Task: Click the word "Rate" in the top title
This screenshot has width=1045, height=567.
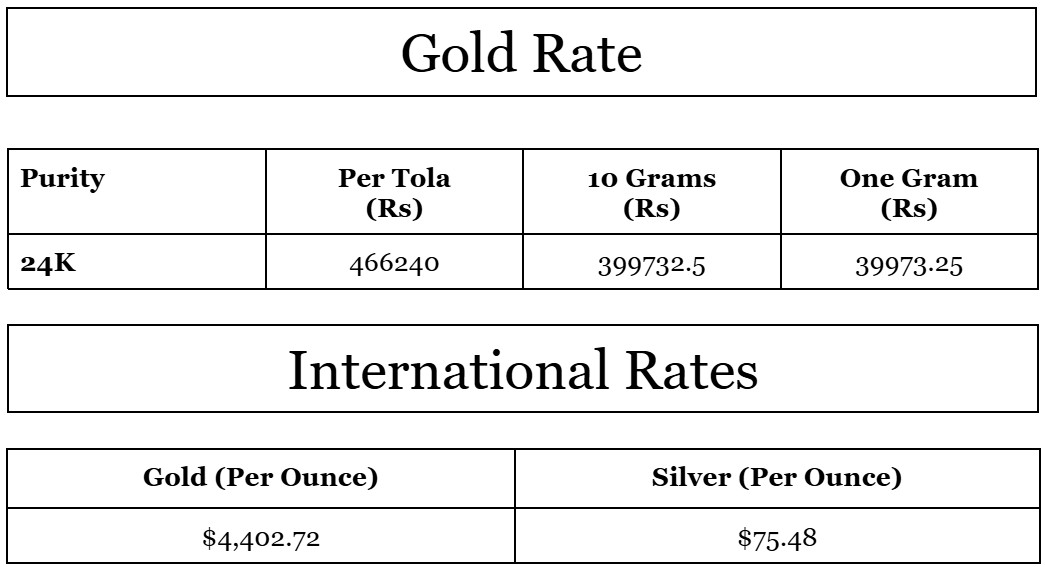Action: 585,53
